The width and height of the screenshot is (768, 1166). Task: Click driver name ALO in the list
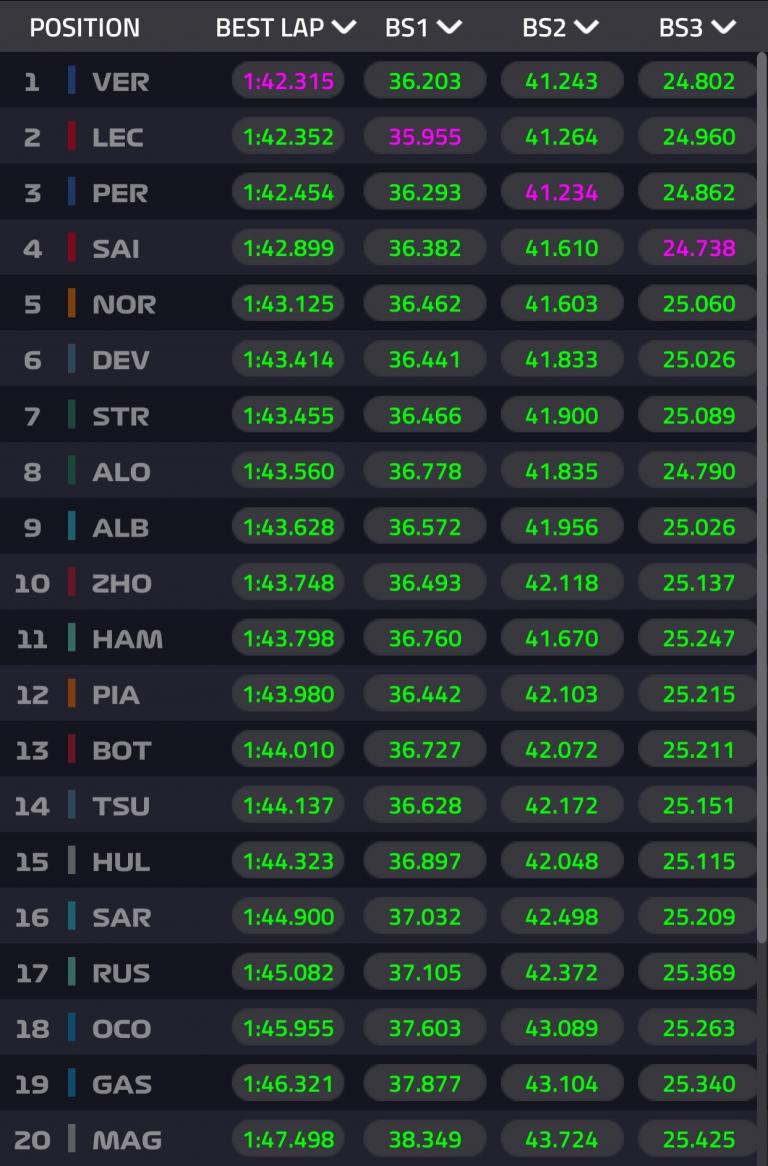pyautogui.click(x=121, y=471)
